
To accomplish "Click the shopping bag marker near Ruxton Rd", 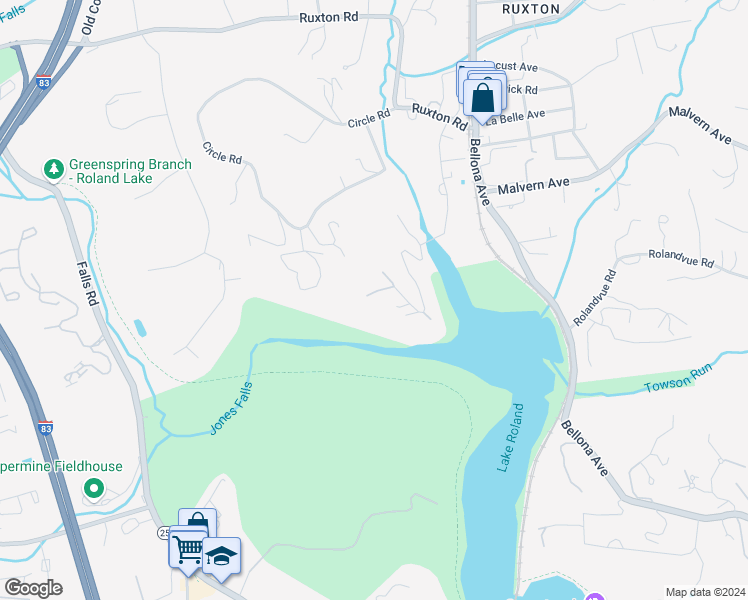I will point(482,98).
